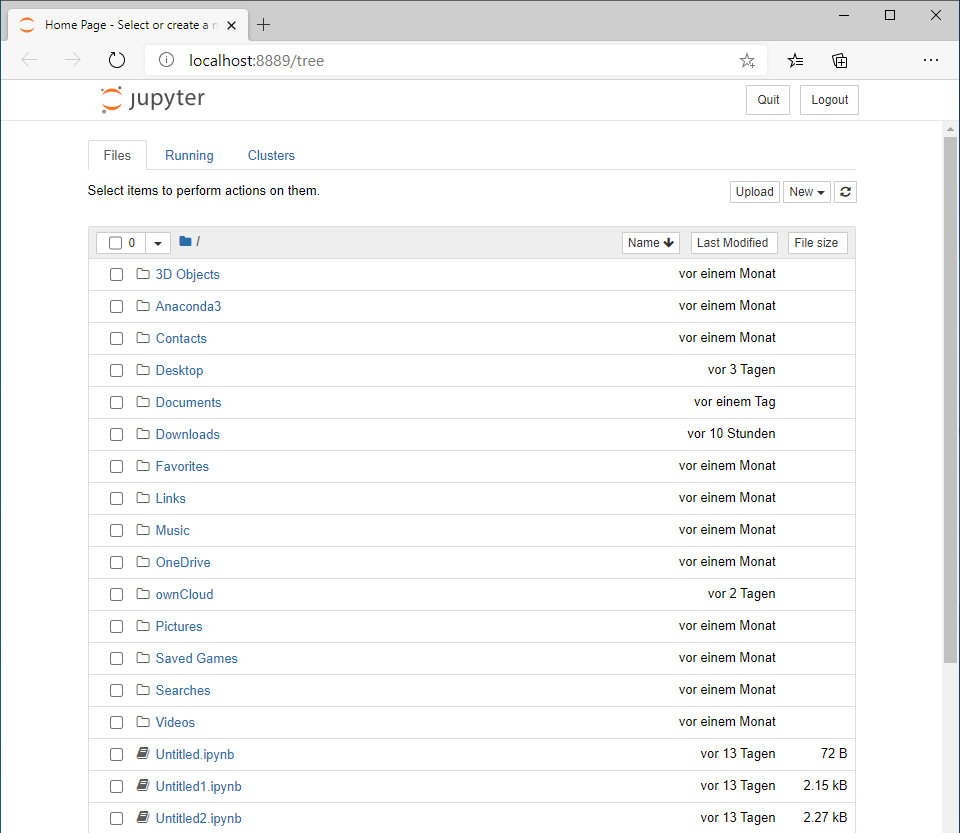Open the Links folder
The image size is (960, 833).
point(170,498)
